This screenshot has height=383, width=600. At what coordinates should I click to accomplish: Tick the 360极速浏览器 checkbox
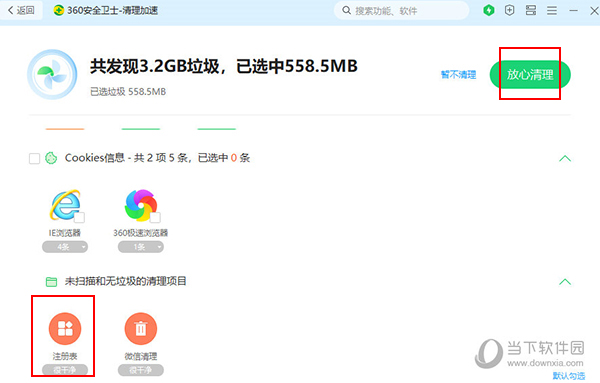click(x=155, y=218)
